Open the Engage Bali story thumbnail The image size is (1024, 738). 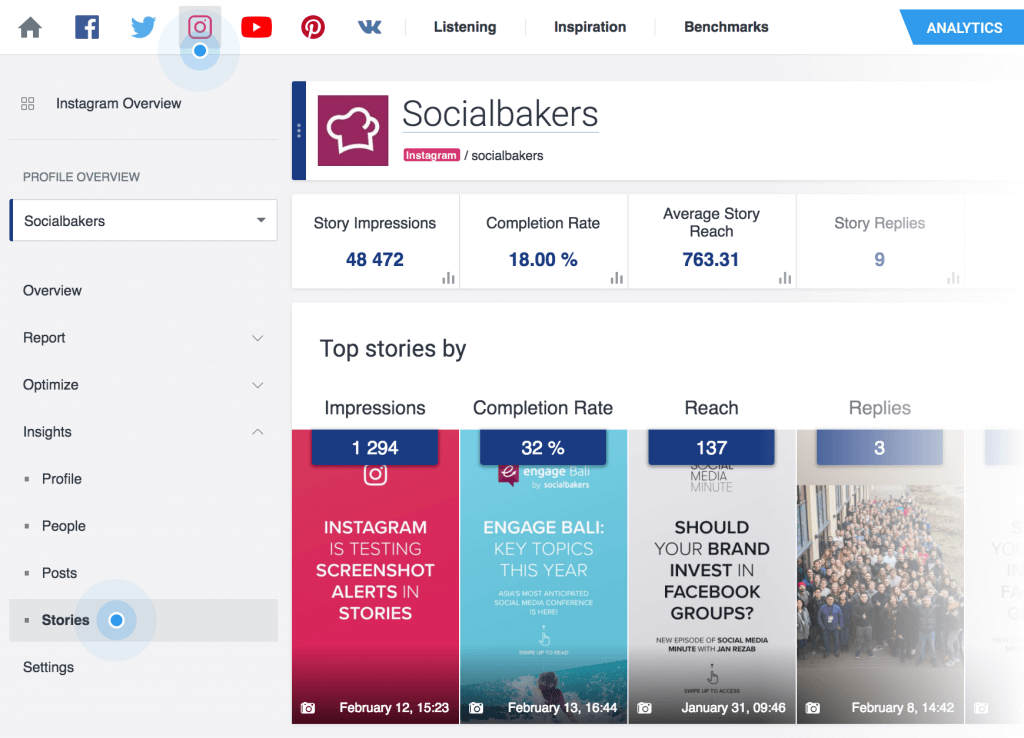(x=544, y=577)
